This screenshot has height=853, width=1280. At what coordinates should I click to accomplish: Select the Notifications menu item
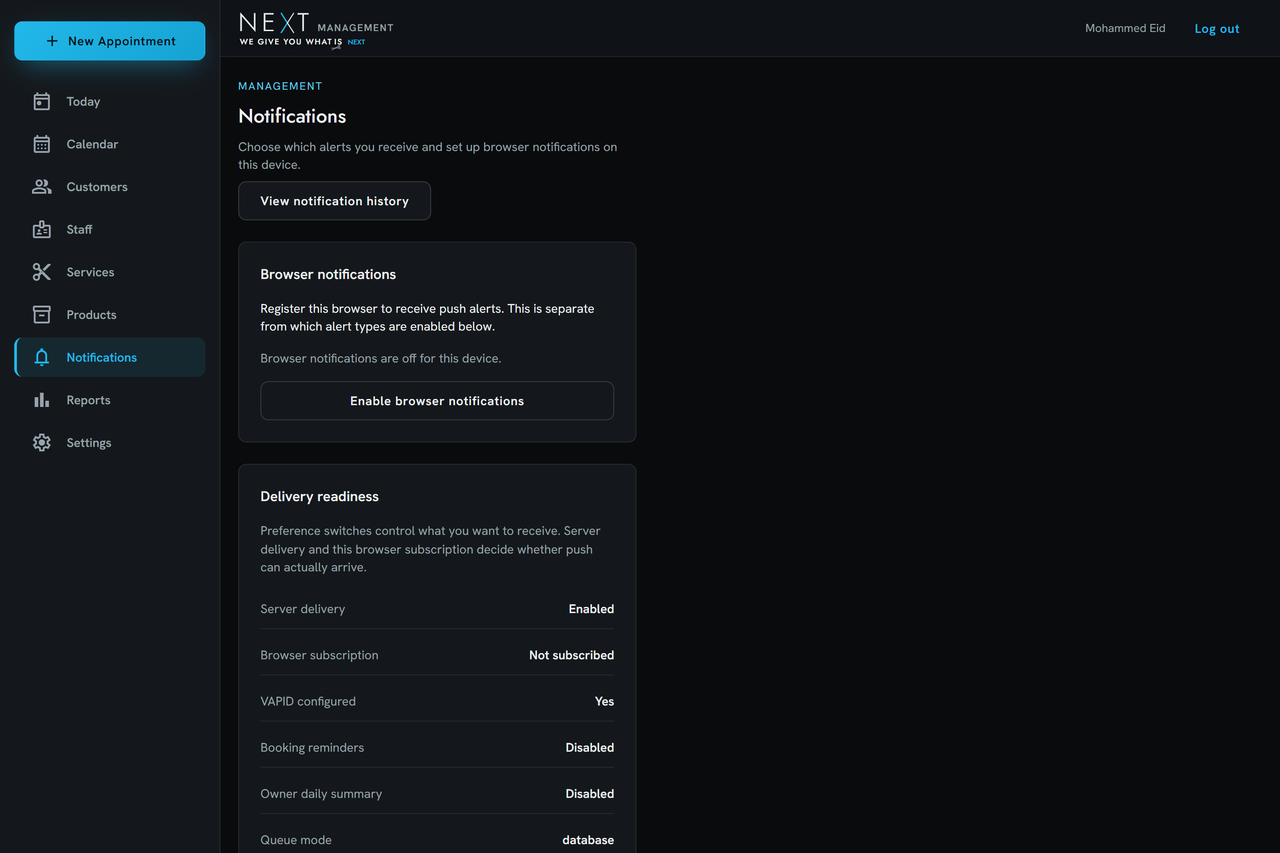110,357
